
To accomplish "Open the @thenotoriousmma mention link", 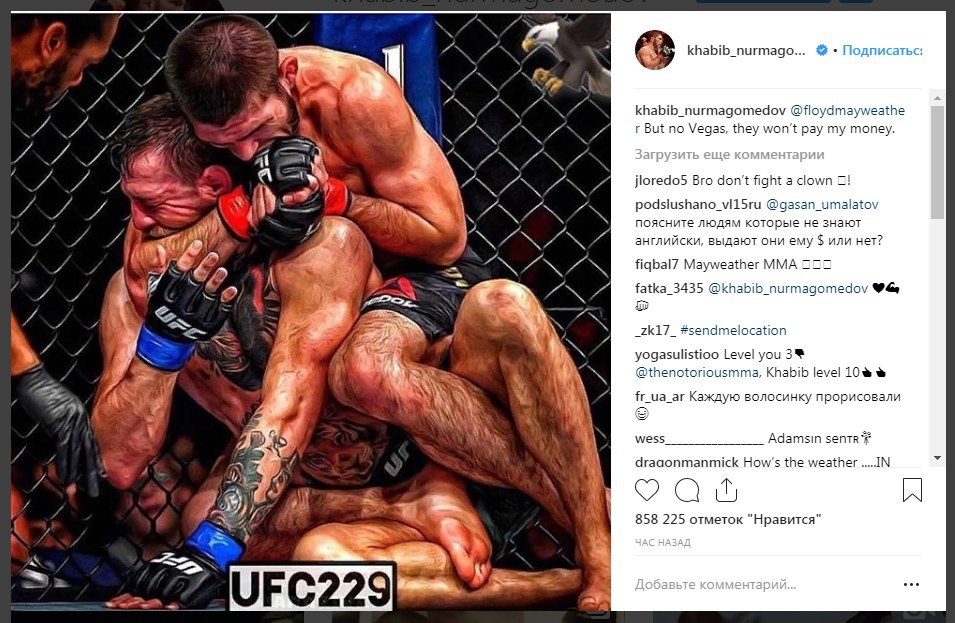I will (x=697, y=372).
